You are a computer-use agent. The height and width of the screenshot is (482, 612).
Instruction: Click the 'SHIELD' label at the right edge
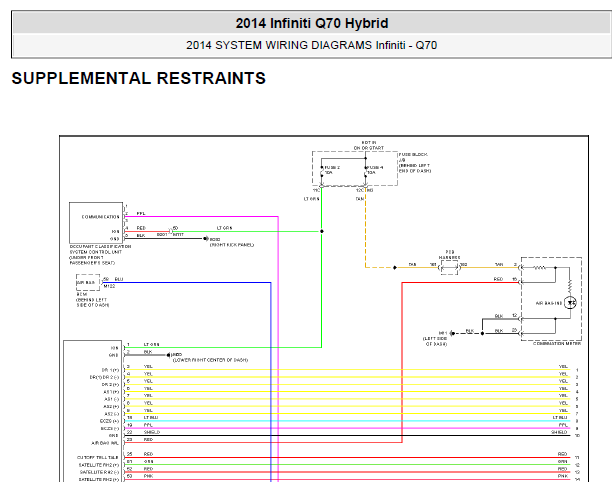(559, 432)
